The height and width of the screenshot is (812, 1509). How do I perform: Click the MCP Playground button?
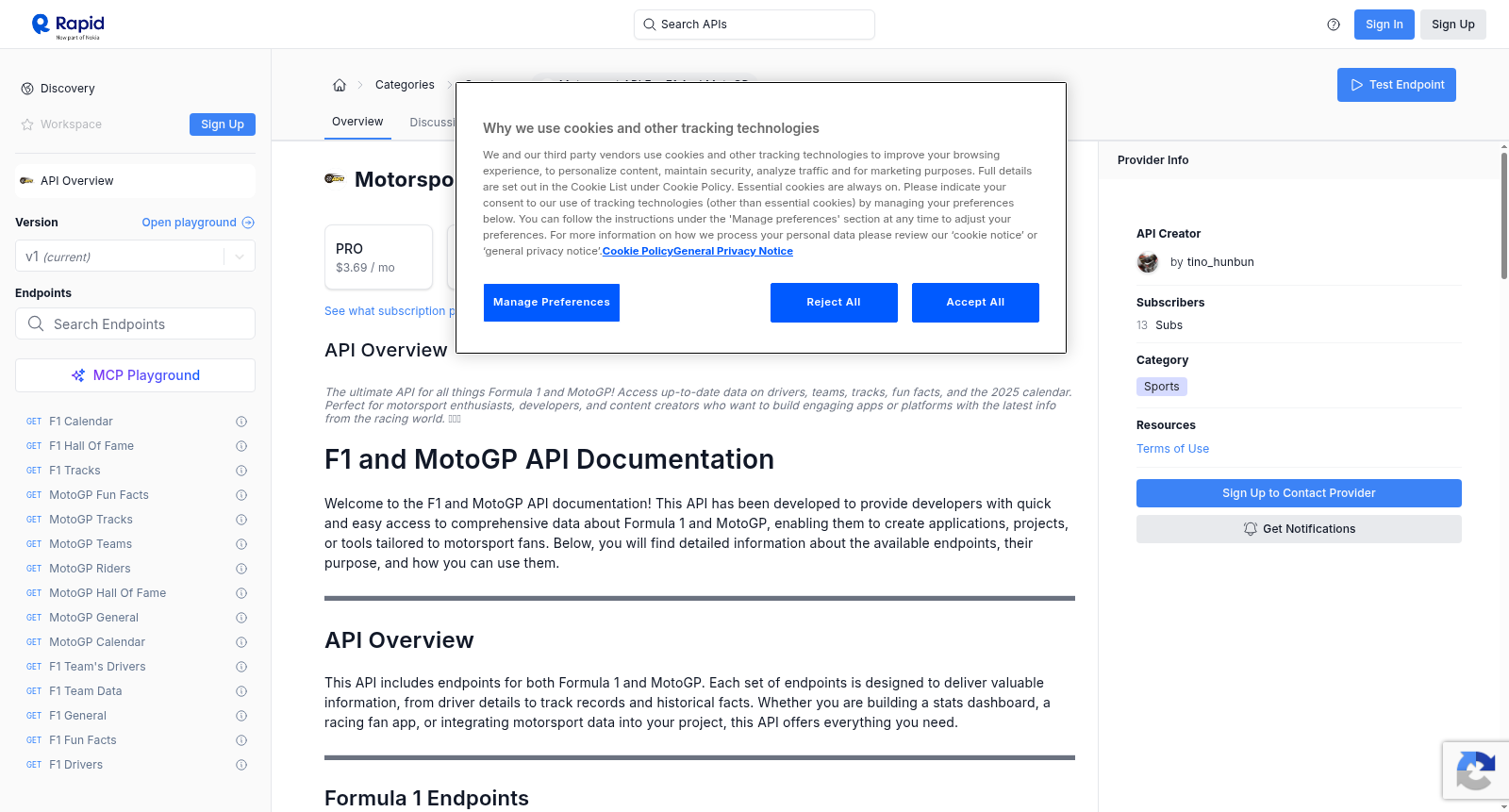(x=135, y=375)
